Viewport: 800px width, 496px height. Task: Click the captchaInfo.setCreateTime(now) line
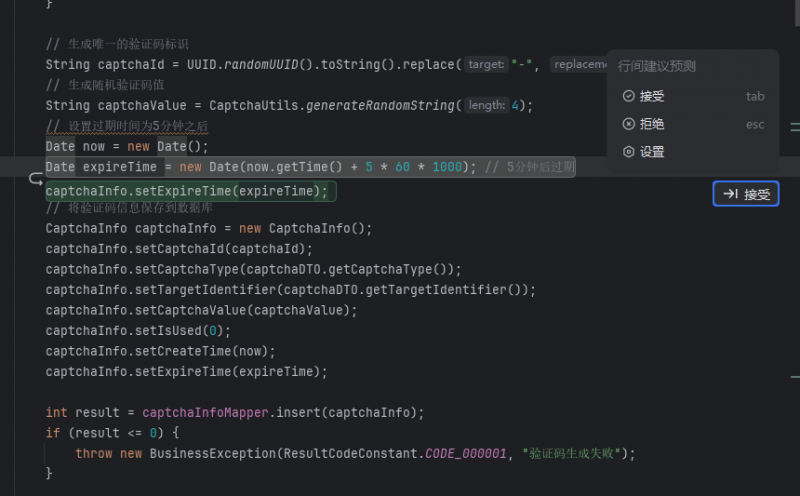[x=160, y=351]
